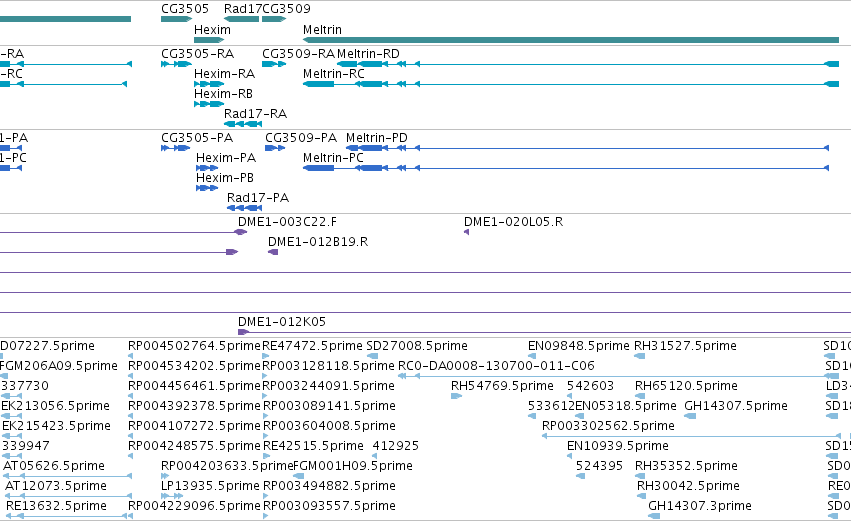Screen dimensions: 851x521
Task: Click the RP004203633.5prime EST label
Action: pos(227,466)
